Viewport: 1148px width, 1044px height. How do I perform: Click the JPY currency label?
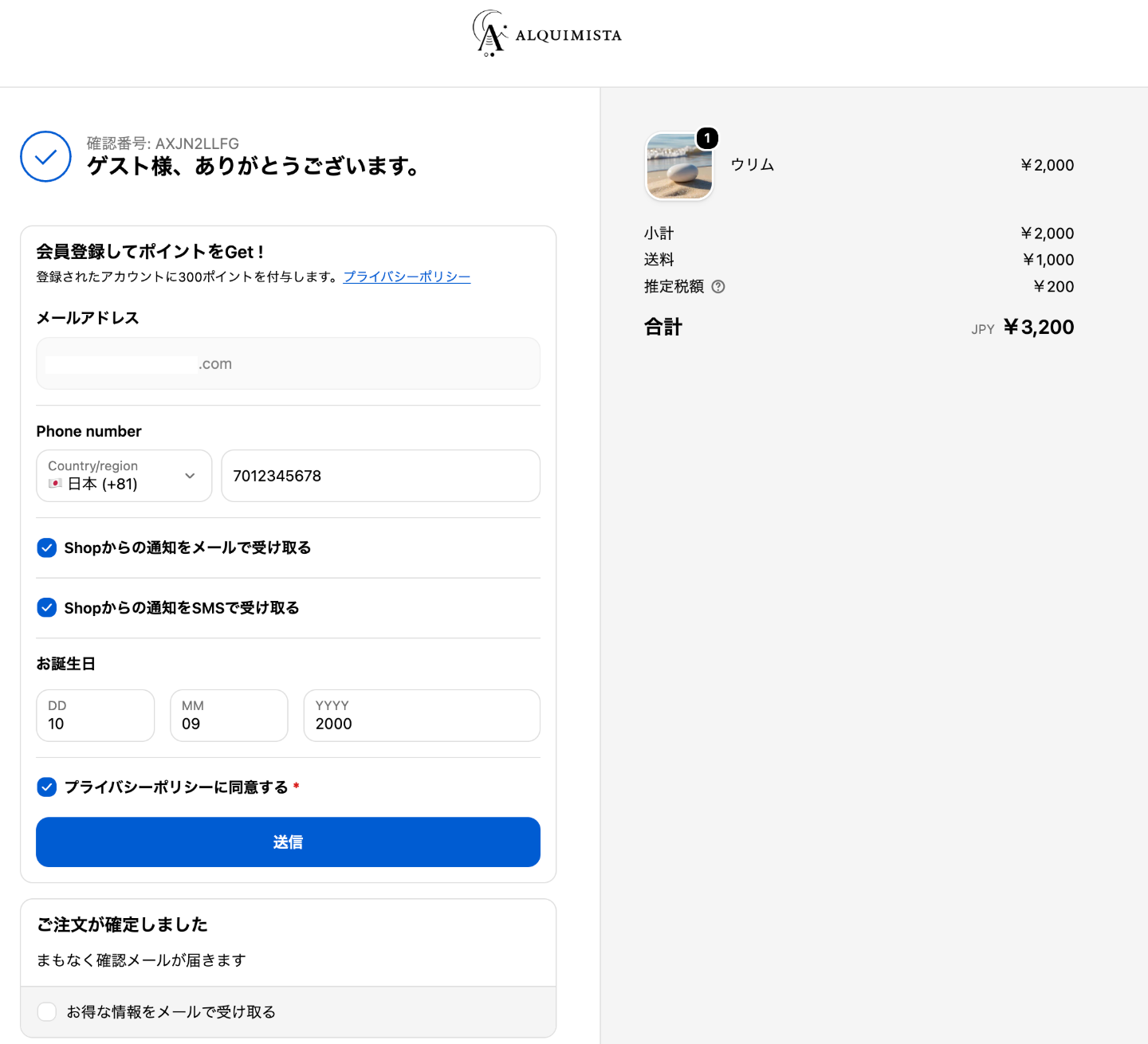982,329
